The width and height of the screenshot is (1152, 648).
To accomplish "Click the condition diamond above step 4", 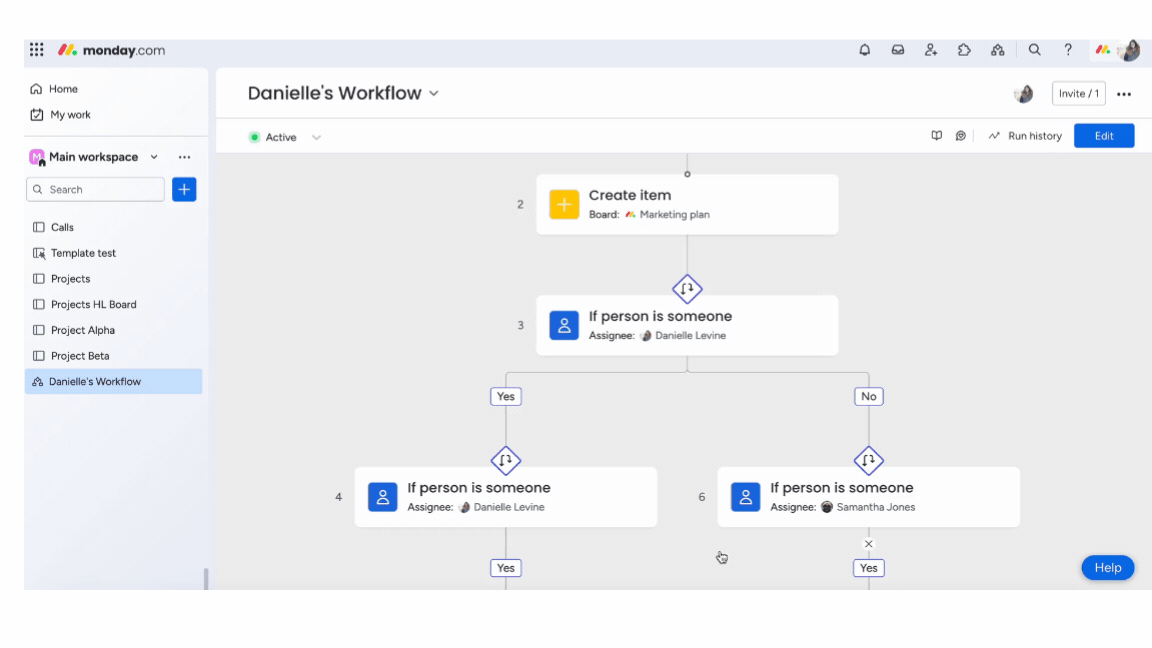I will coord(505,461).
